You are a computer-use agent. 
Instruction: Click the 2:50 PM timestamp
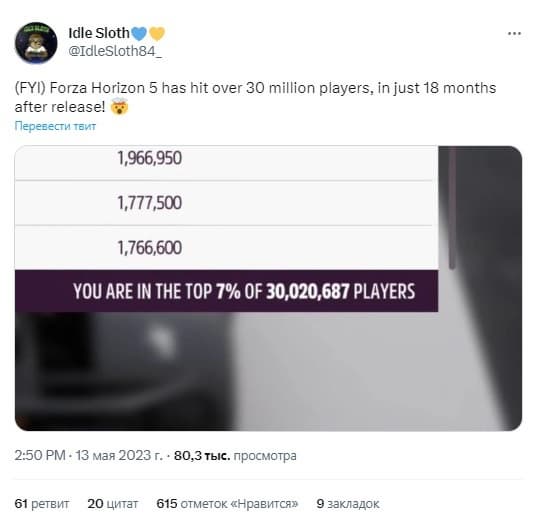(40, 455)
